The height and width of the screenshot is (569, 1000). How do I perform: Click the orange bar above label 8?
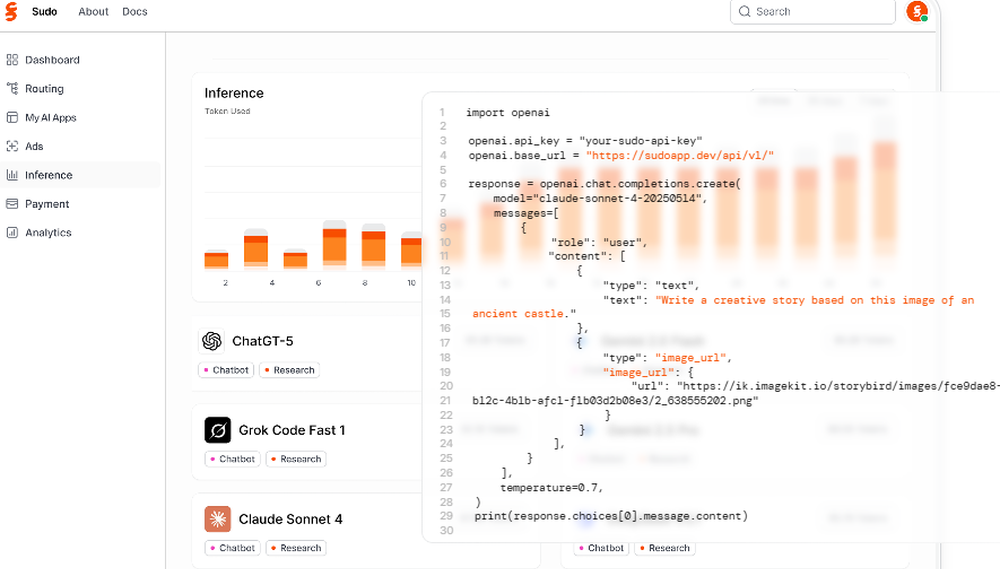(373, 248)
